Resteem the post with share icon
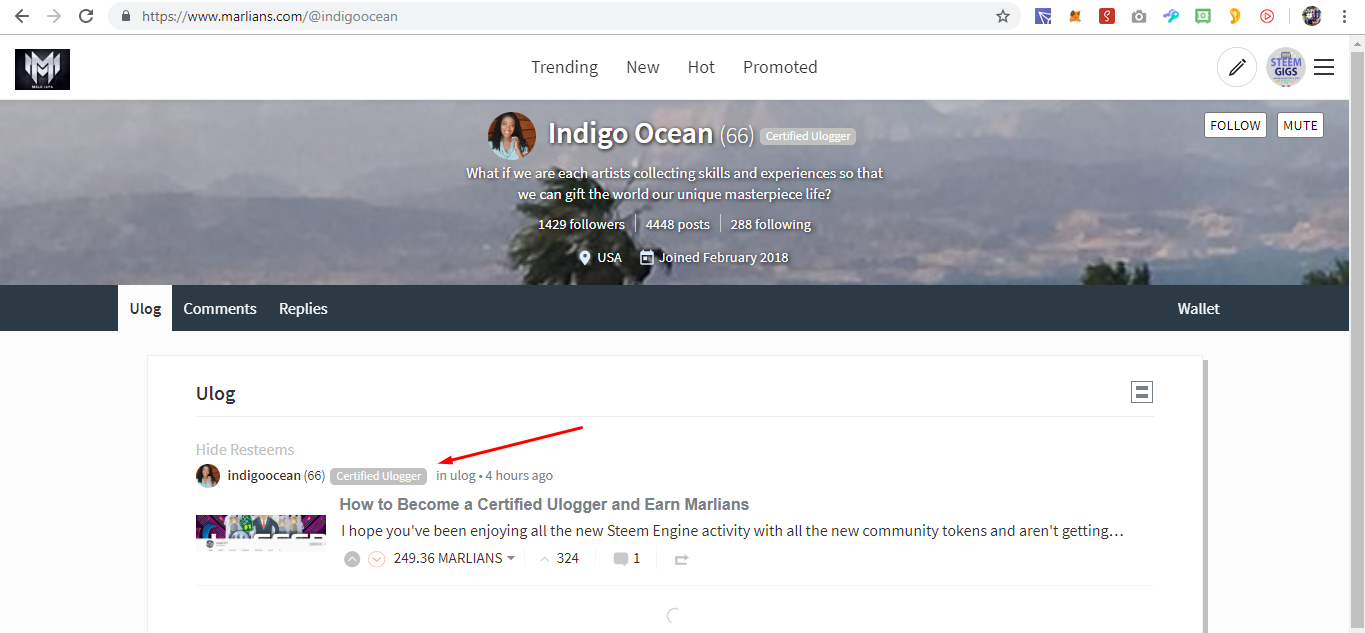This screenshot has width=1365, height=633. (682, 559)
